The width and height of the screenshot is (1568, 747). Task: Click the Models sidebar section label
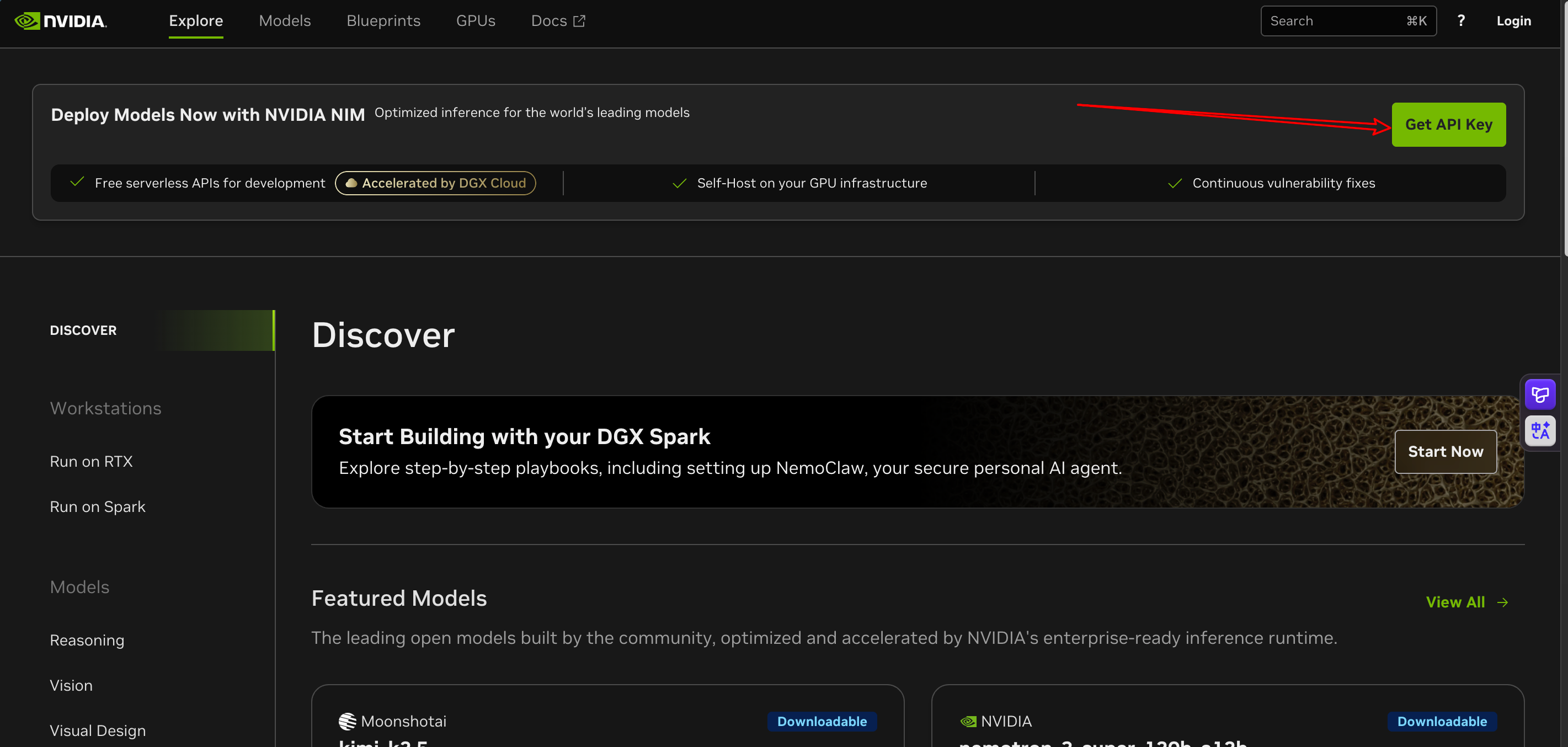tap(80, 587)
